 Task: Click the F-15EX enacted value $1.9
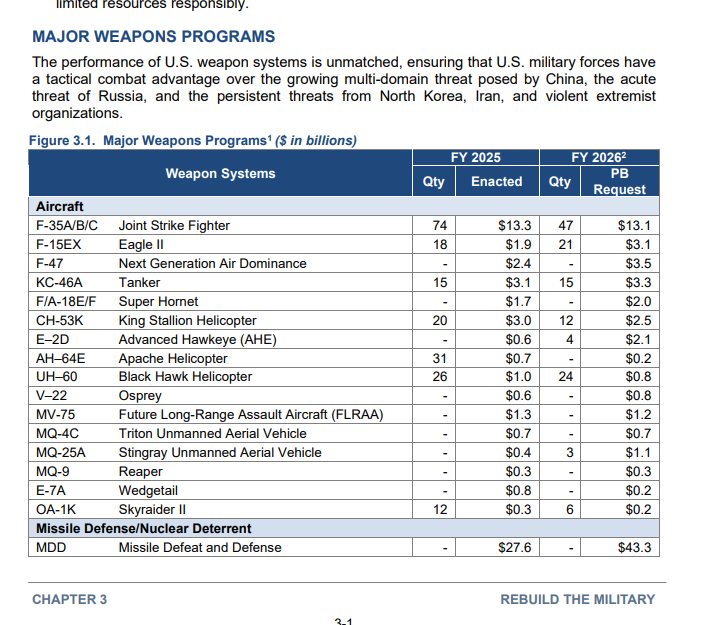518,244
